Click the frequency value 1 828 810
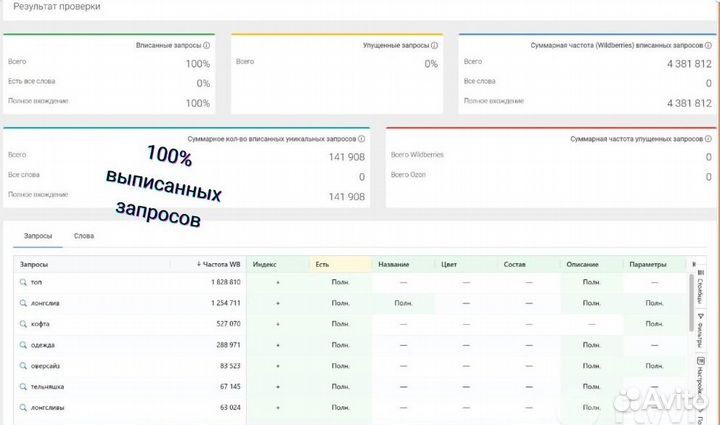Image resolution: width=720 pixels, height=425 pixels. [x=225, y=282]
